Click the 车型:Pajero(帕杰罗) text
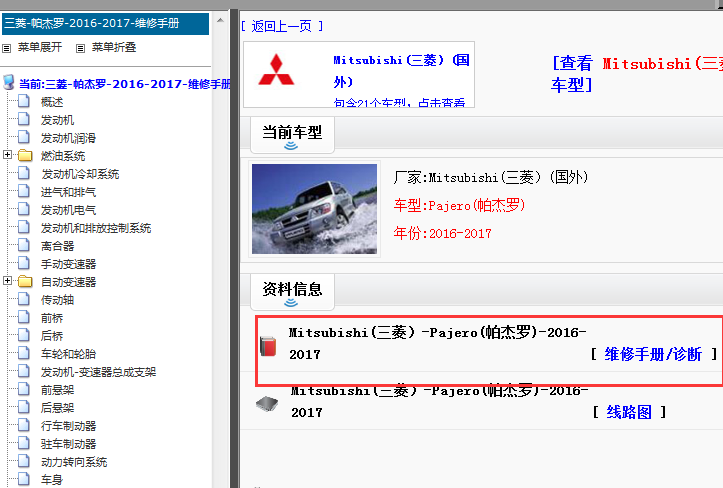Screen dimensions: 723x488 tap(459, 205)
